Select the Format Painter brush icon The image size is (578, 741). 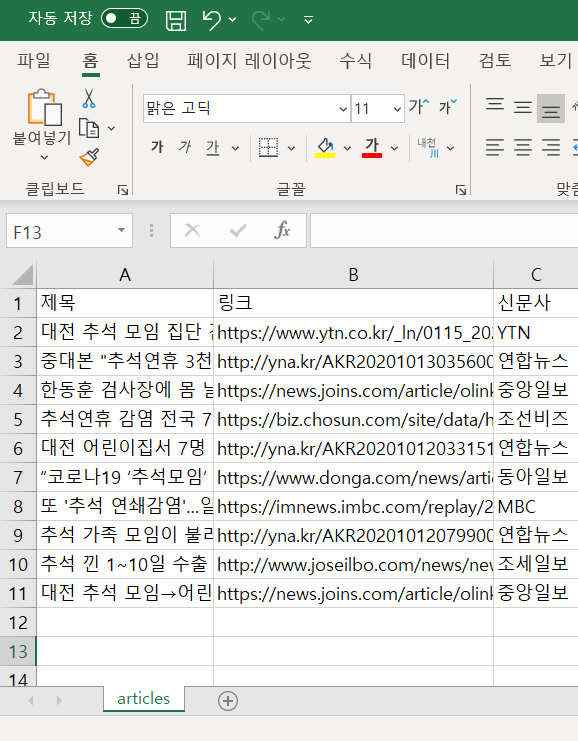[x=89, y=157]
